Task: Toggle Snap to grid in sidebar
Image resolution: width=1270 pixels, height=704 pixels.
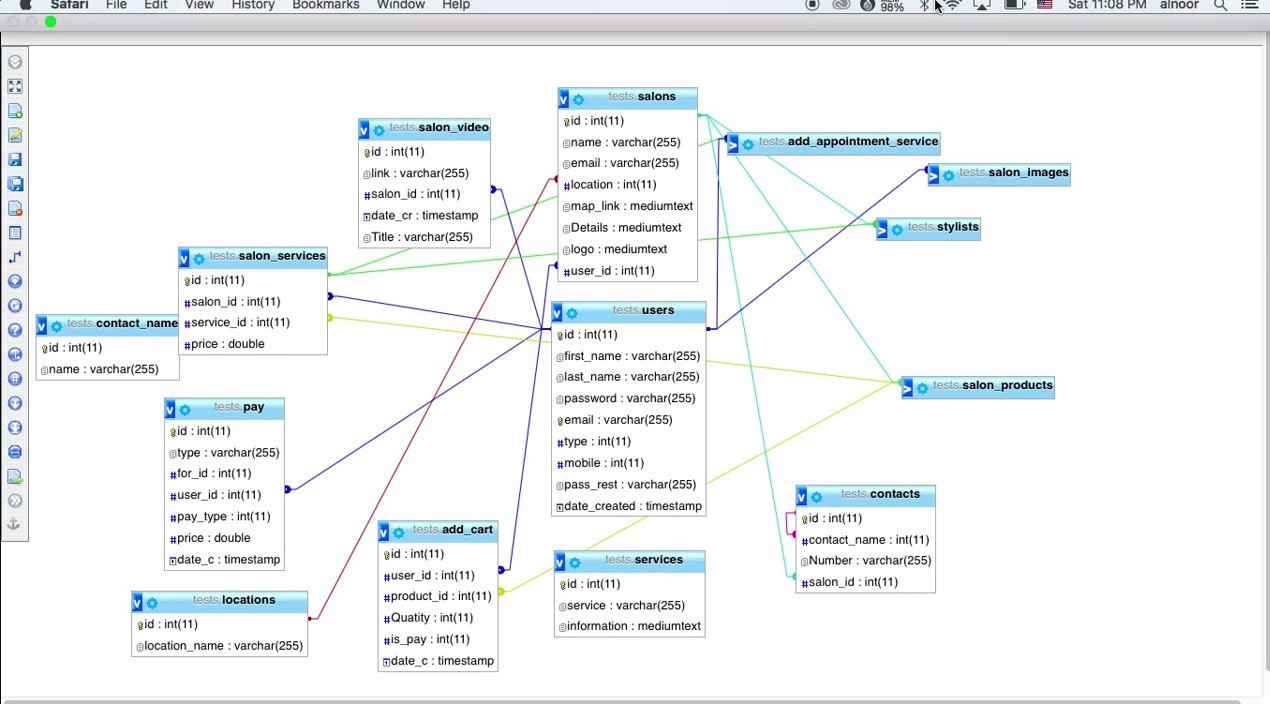Action: [x=15, y=380]
